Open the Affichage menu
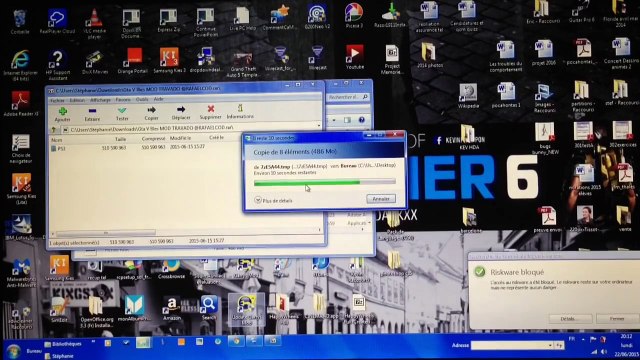 pyautogui.click(x=100, y=100)
